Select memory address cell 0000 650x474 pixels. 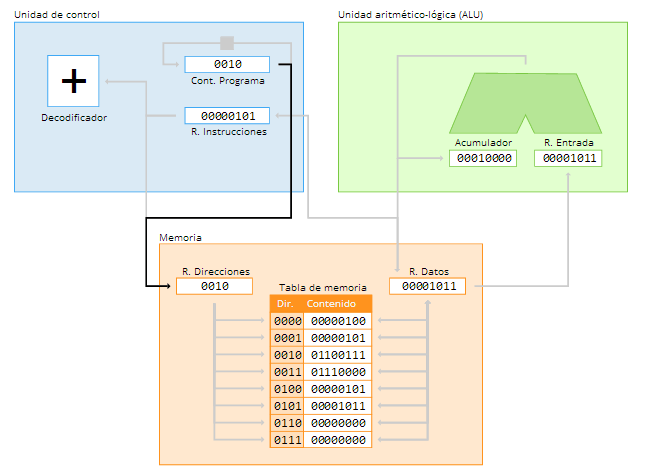tap(287, 321)
